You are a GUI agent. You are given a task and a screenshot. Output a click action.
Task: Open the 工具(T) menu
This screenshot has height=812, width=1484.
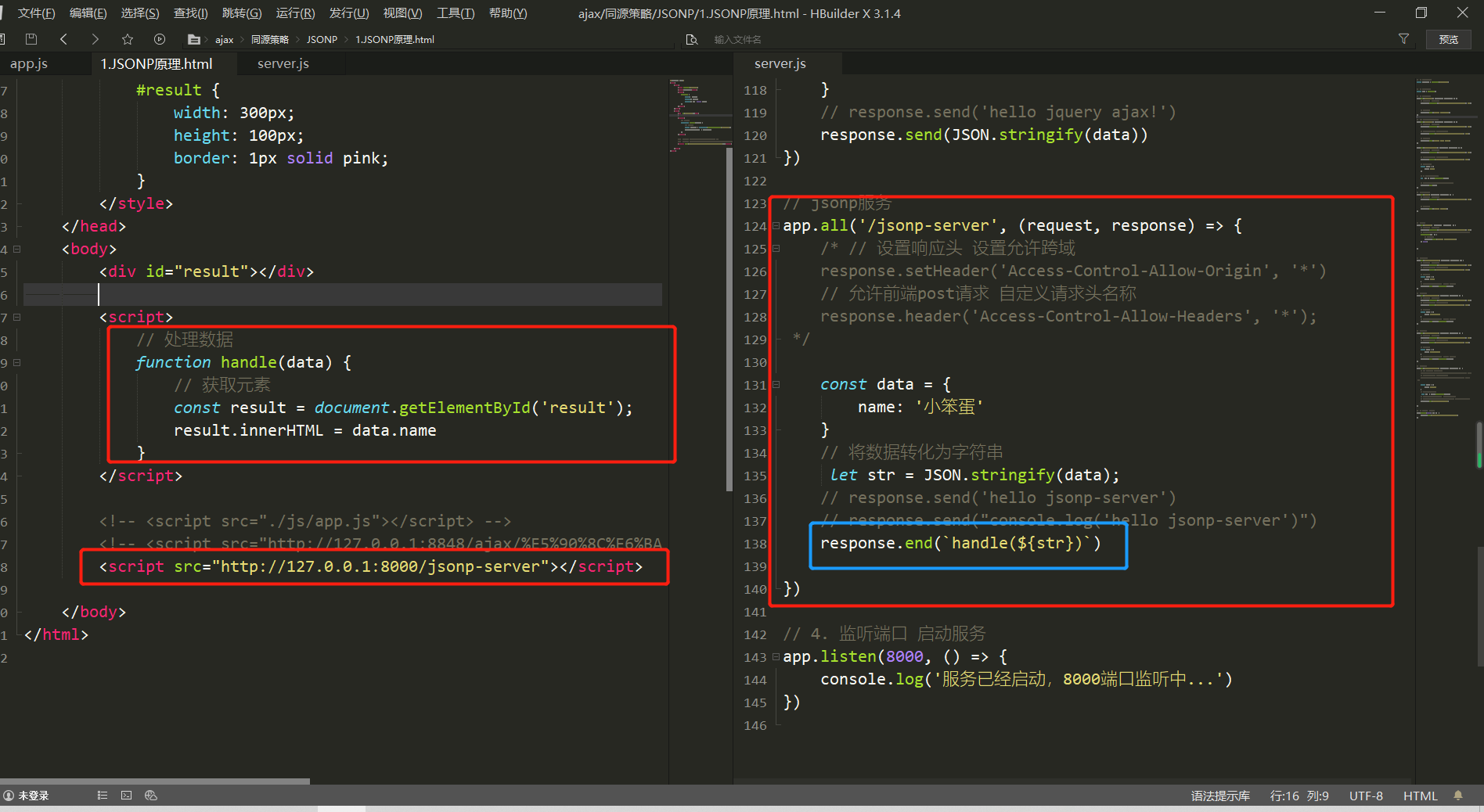point(456,13)
